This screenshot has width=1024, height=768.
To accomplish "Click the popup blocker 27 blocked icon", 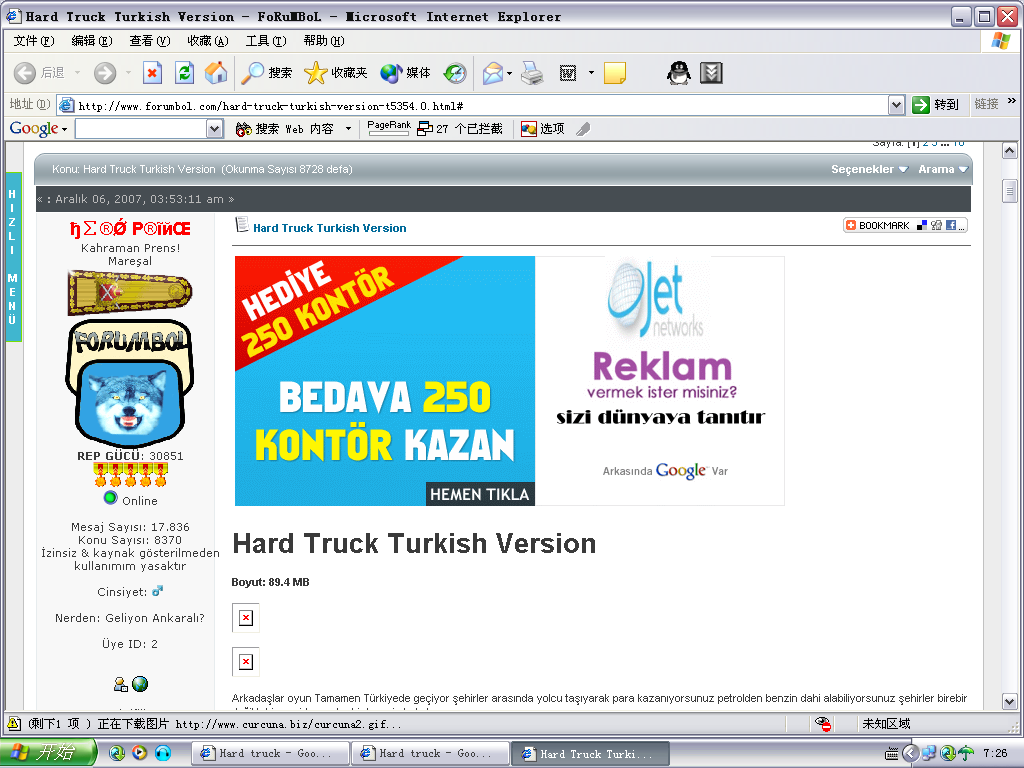I will [460, 129].
